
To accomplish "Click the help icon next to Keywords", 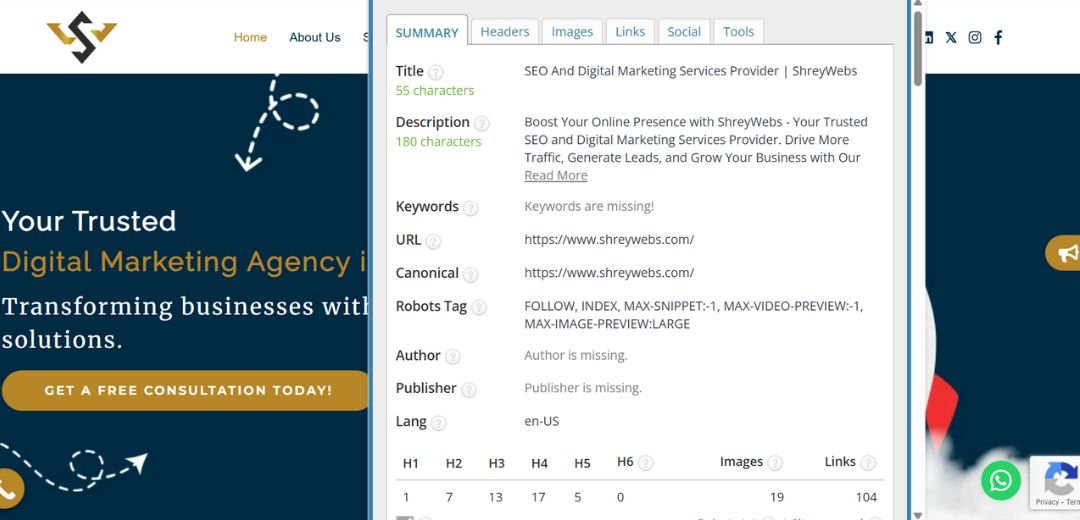I will tap(470, 208).
